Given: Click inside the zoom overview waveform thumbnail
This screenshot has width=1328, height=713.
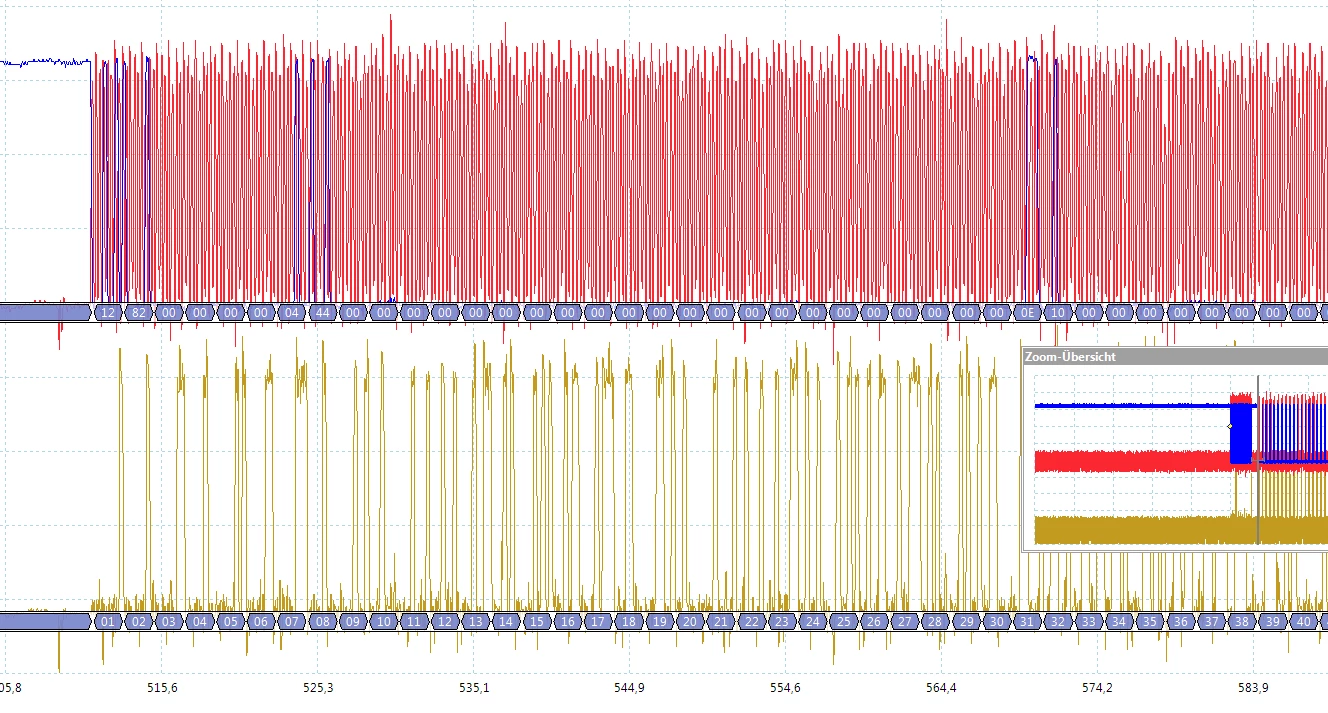Looking at the screenshot, I should tap(1181, 460).
